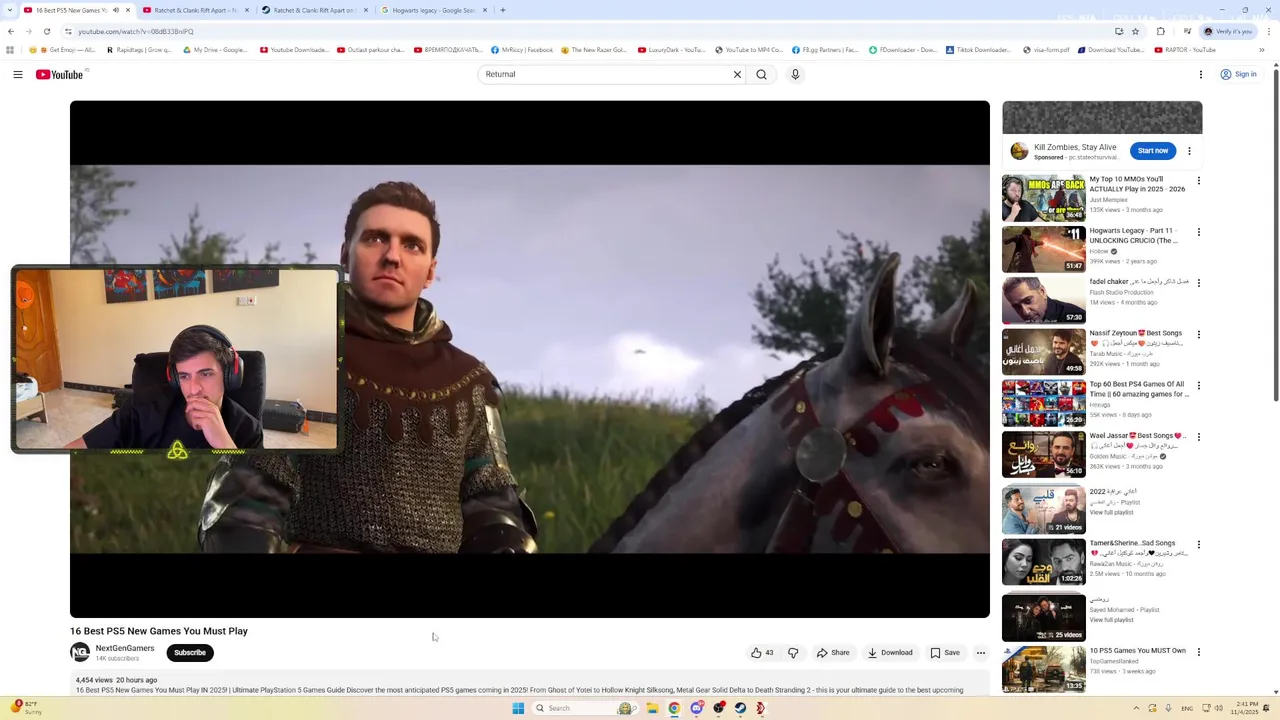Open a new browser tab
The image size is (1280, 720).
pos(503,10)
